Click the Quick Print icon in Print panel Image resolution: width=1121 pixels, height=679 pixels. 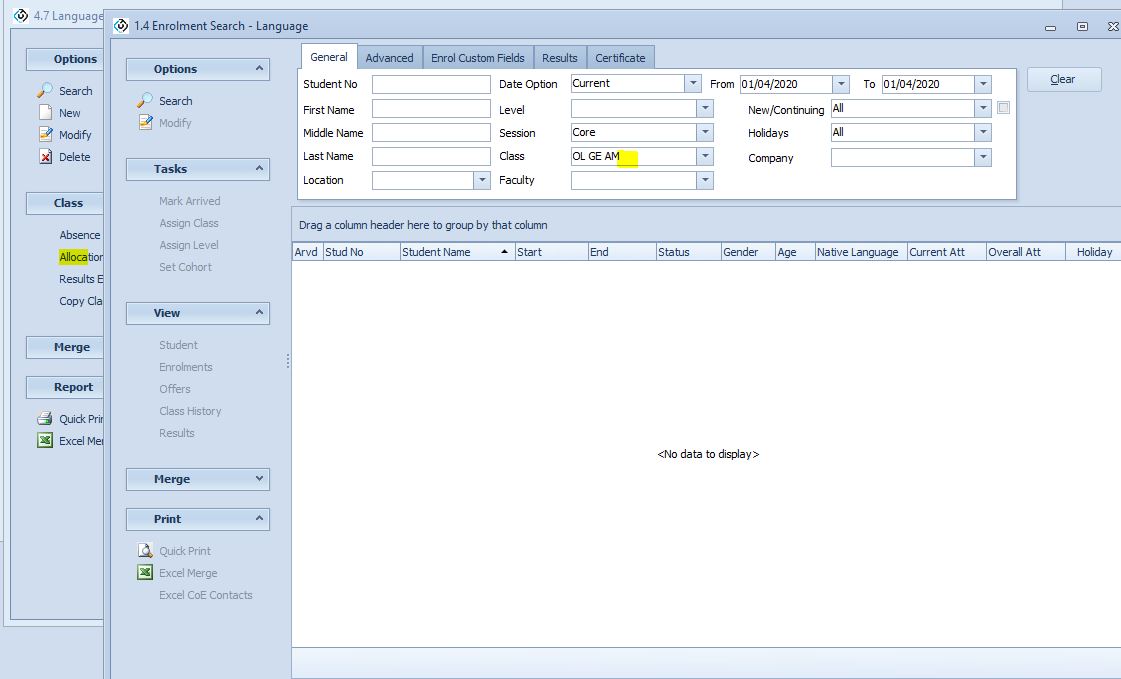pos(145,551)
